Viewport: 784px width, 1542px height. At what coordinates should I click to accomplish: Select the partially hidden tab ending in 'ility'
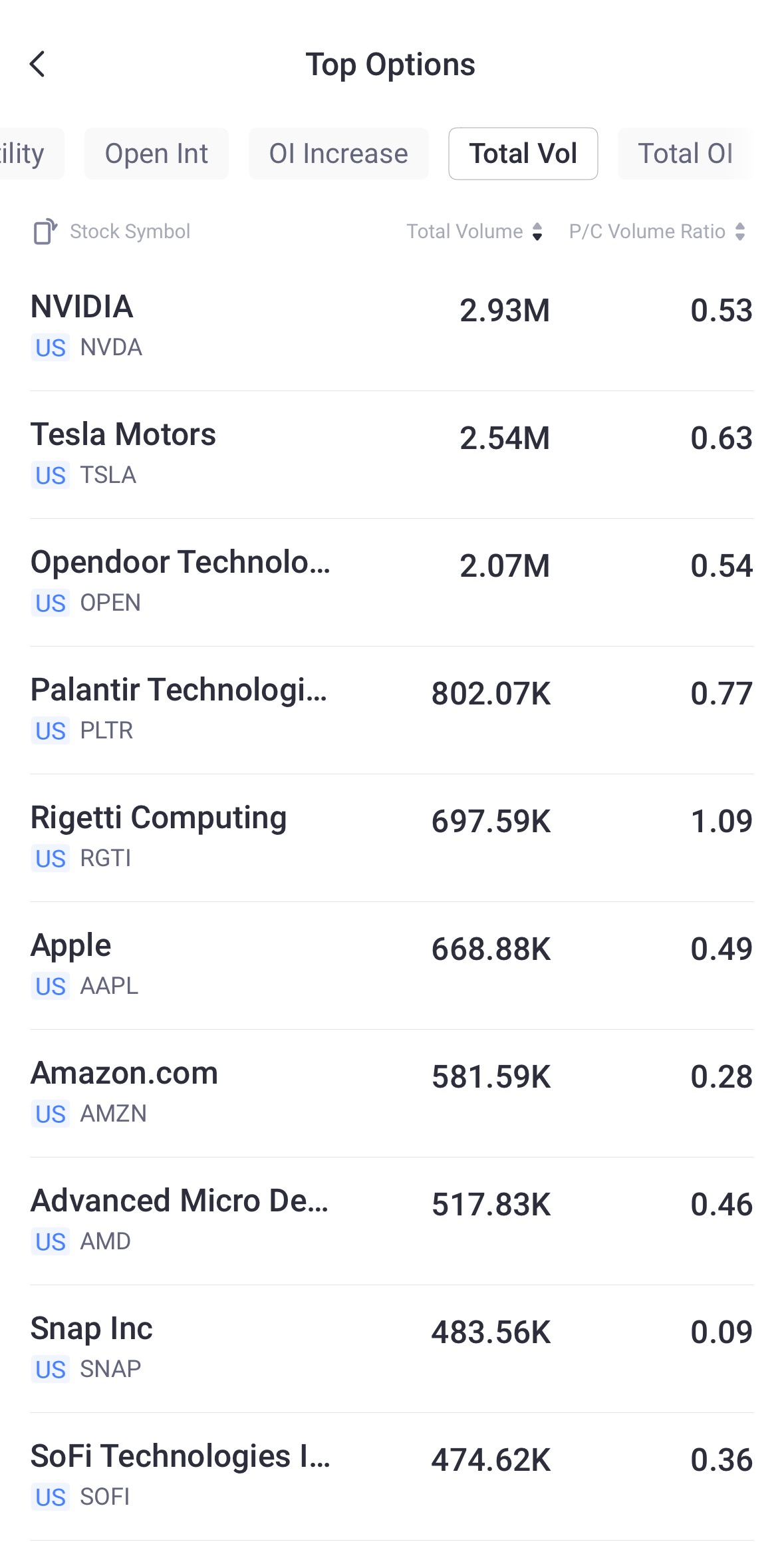coord(27,154)
